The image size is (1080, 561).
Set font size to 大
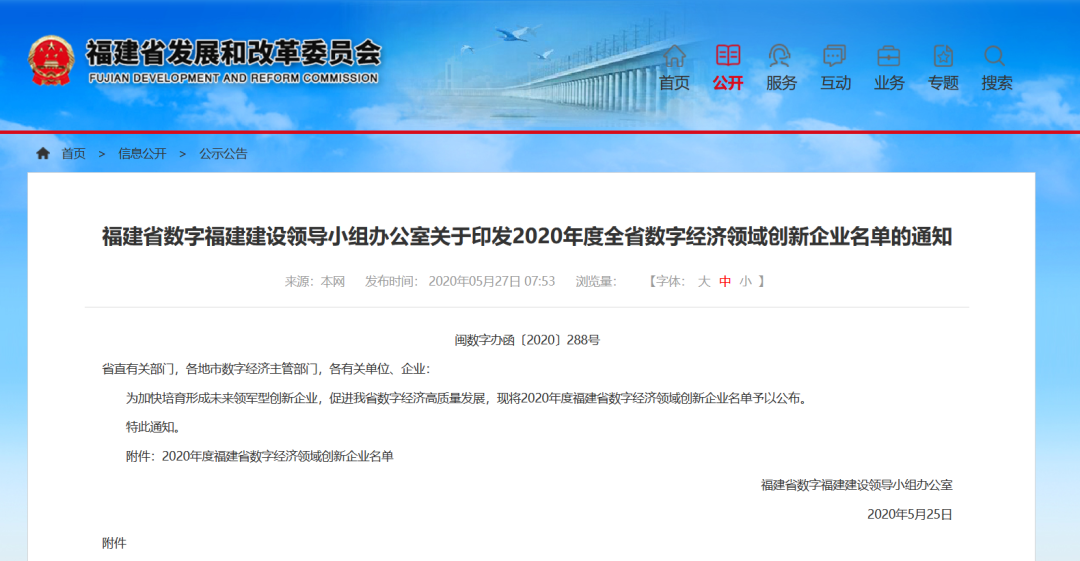[x=704, y=282]
